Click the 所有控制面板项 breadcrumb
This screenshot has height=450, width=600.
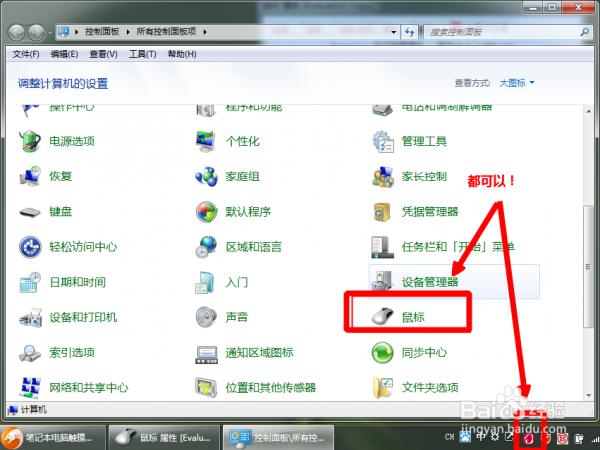166,31
